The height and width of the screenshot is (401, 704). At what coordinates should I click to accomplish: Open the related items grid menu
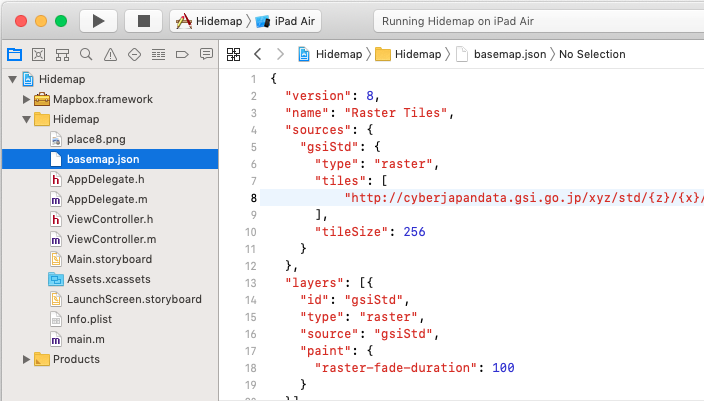233,54
